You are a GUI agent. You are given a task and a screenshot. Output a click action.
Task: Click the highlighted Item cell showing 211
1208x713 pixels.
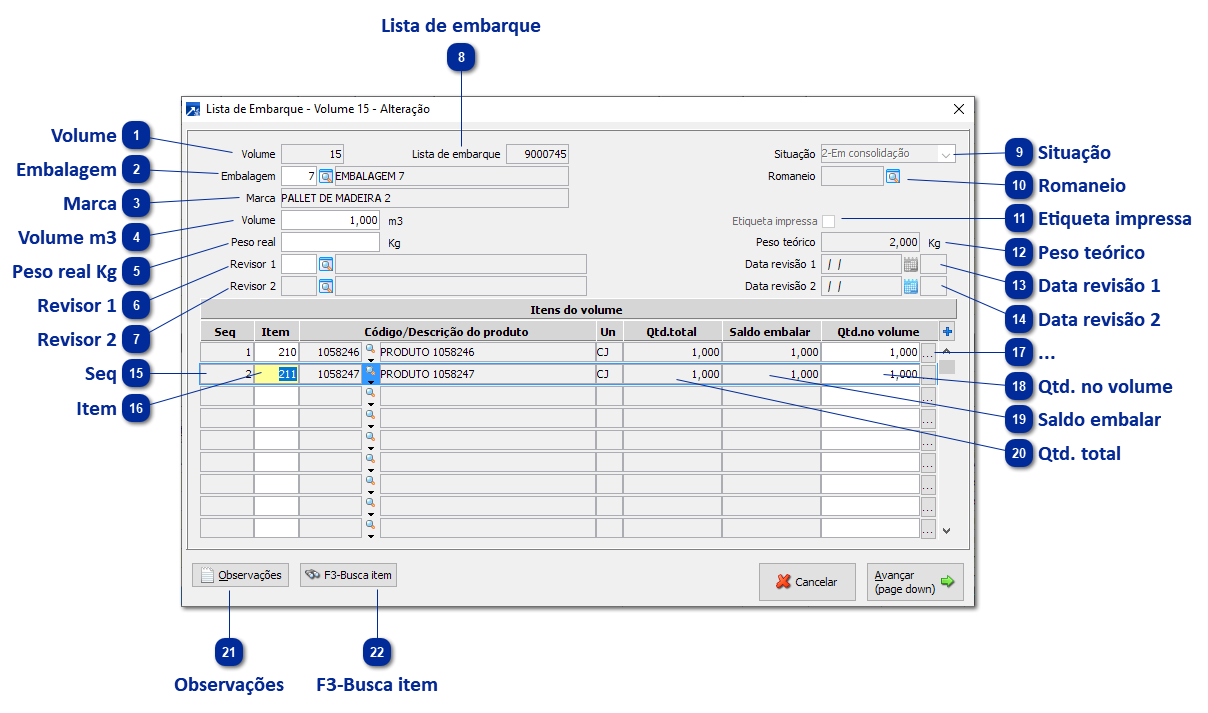(276, 374)
